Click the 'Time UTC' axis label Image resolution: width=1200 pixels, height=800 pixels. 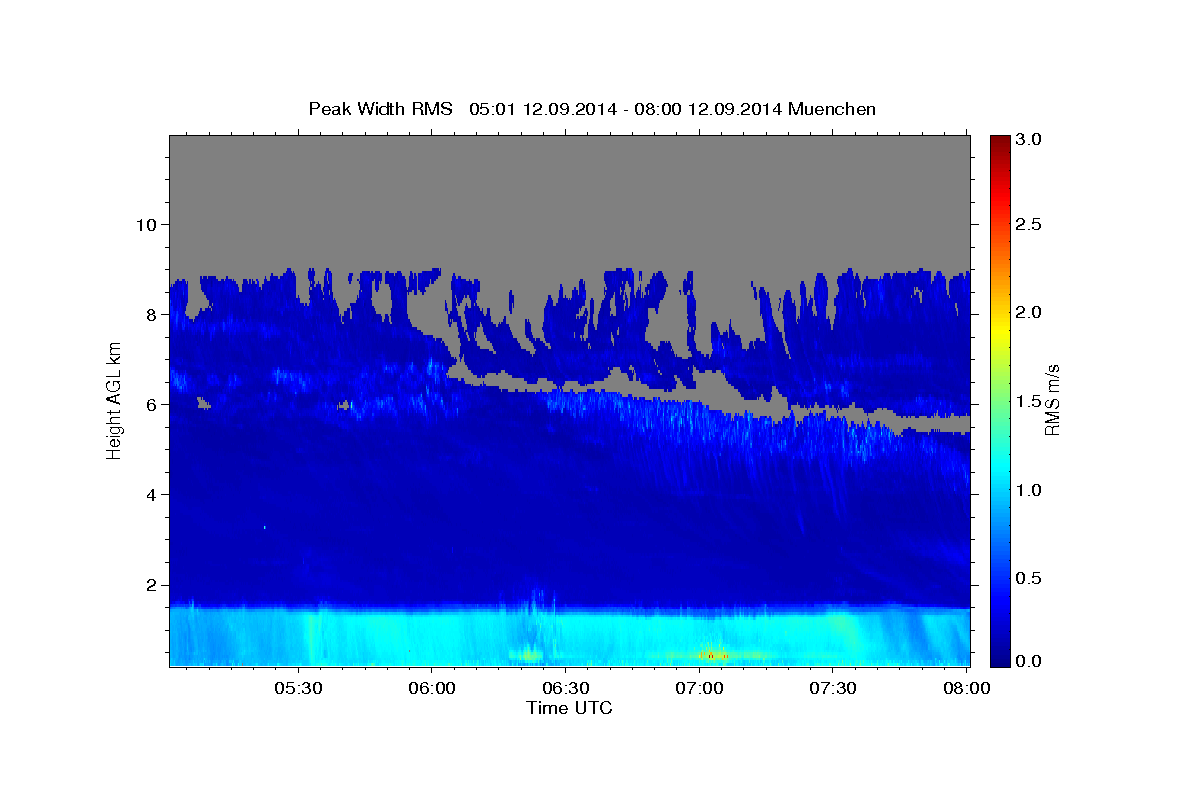(x=569, y=708)
